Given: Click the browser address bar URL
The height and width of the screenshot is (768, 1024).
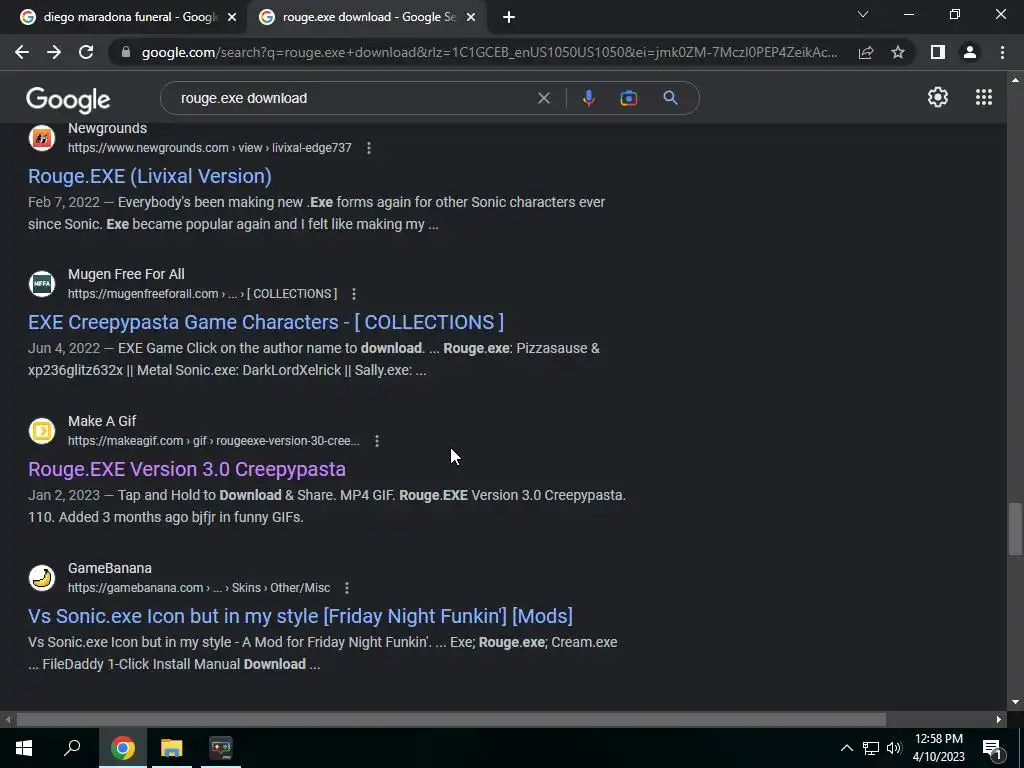Looking at the screenshot, I should pyautogui.click(x=490, y=52).
